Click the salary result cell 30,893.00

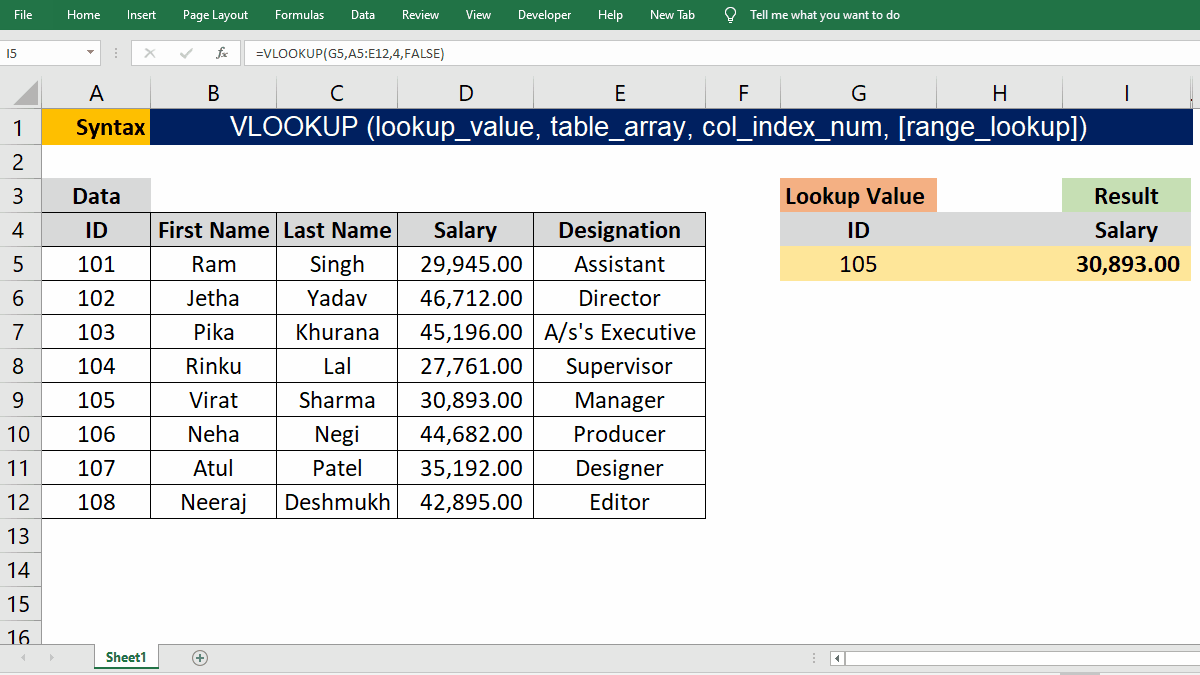pyautogui.click(x=1126, y=263)
